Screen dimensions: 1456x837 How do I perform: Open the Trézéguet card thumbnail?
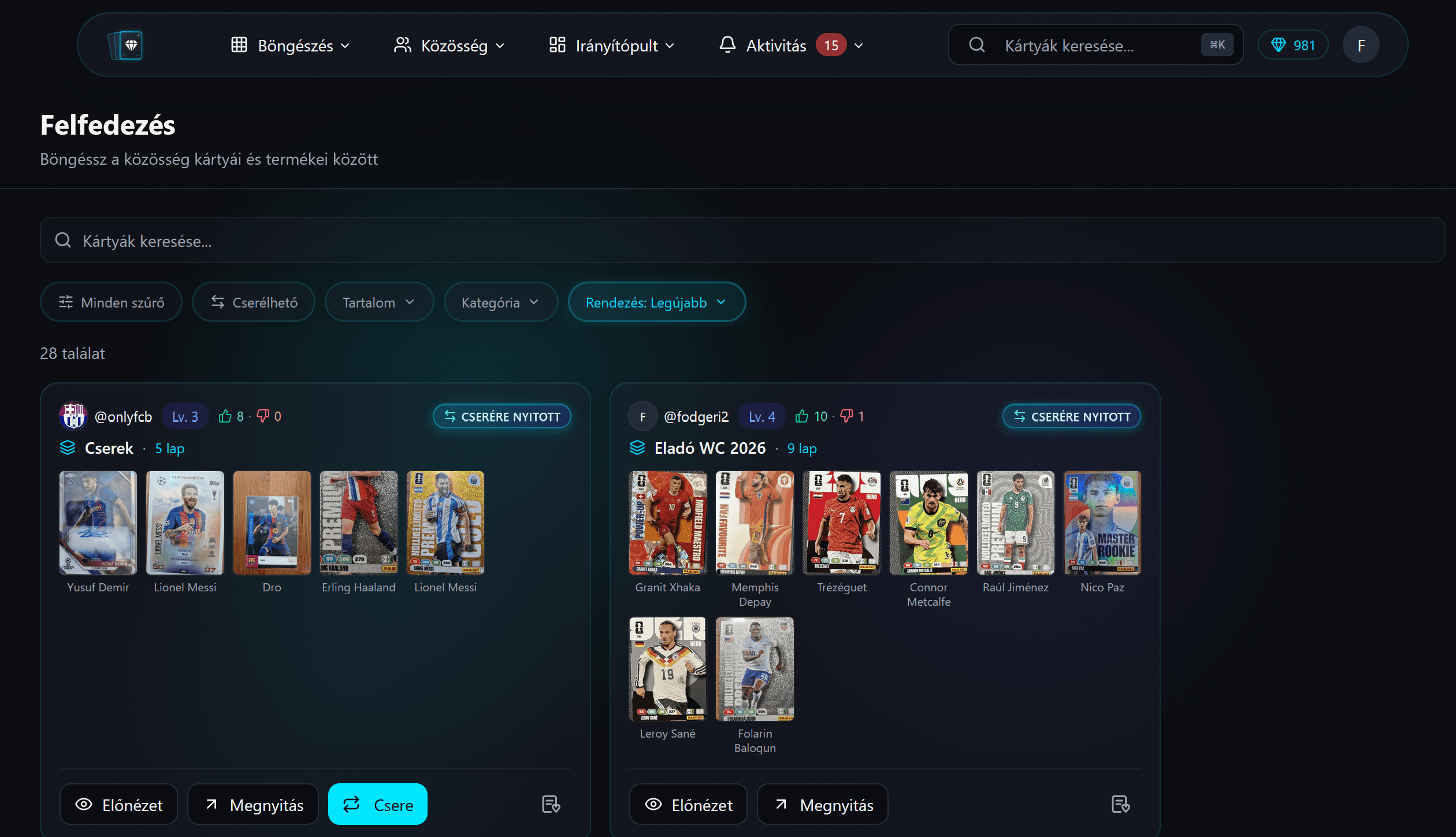(842, 523)
